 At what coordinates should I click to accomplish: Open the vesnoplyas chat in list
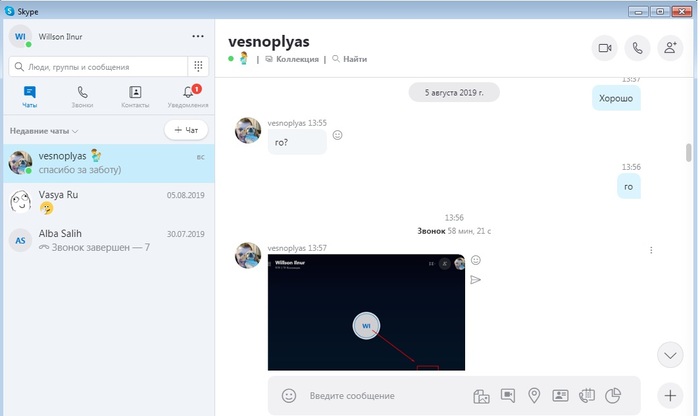[x=109, y=163]
